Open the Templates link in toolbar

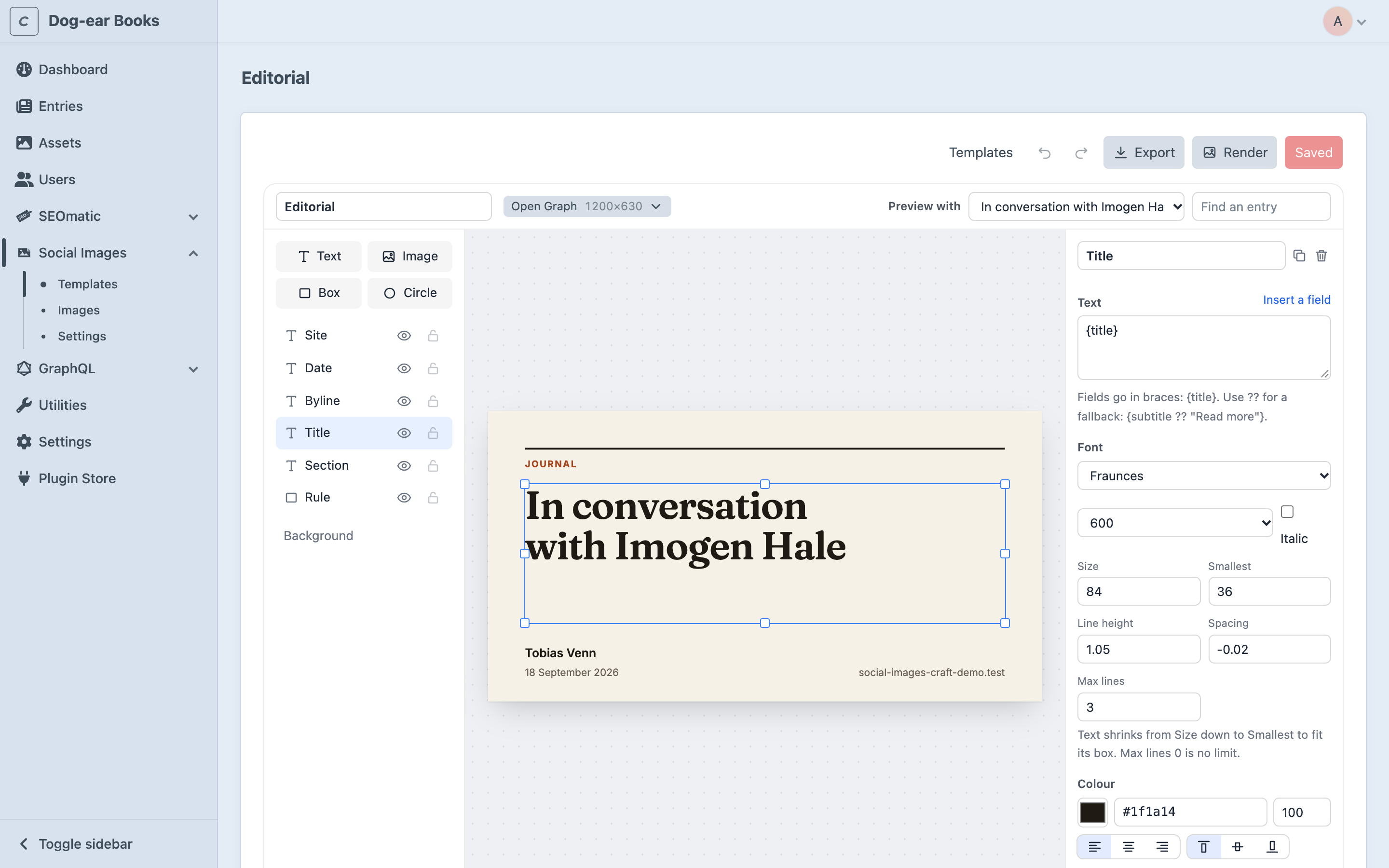[x=980, y=153]
